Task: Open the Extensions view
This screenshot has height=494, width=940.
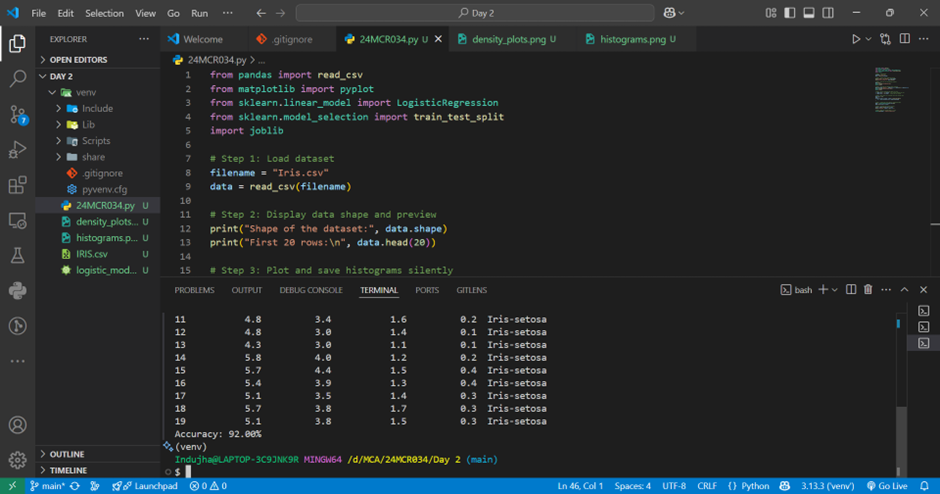Action: pos(17,185)
